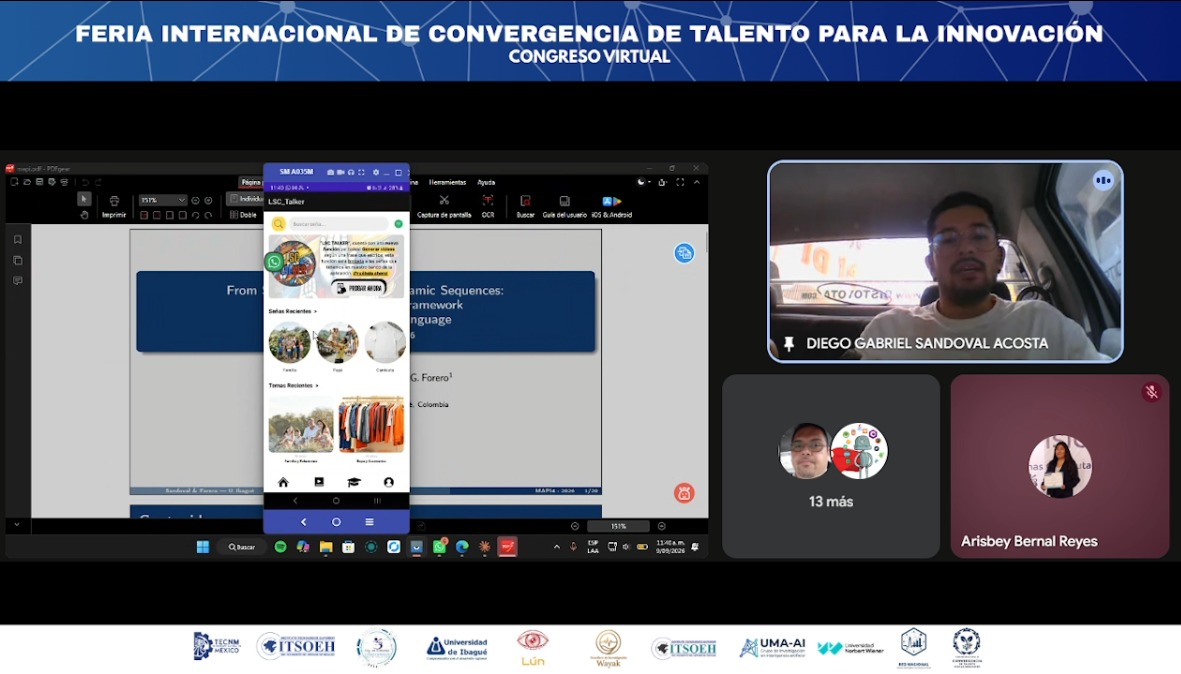Open the PDFgear zoom level dropdown
Viewport: 1181px width, 674px height.
coord(162,200)
